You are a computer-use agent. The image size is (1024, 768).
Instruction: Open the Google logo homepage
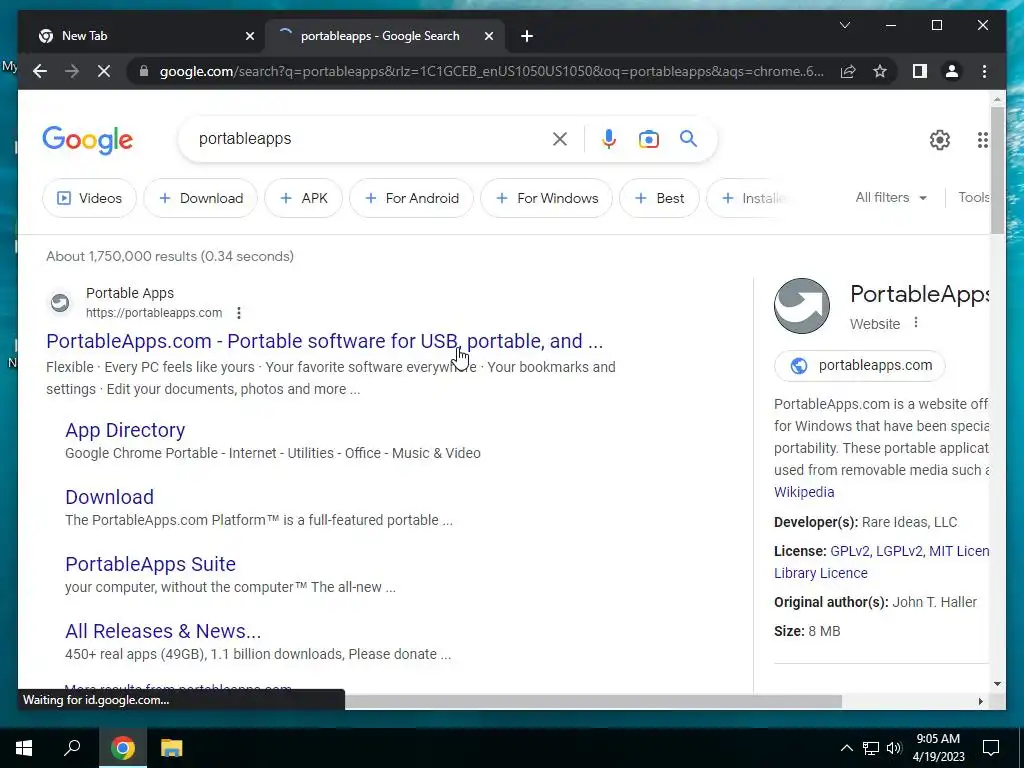click(x=88, y=140)
